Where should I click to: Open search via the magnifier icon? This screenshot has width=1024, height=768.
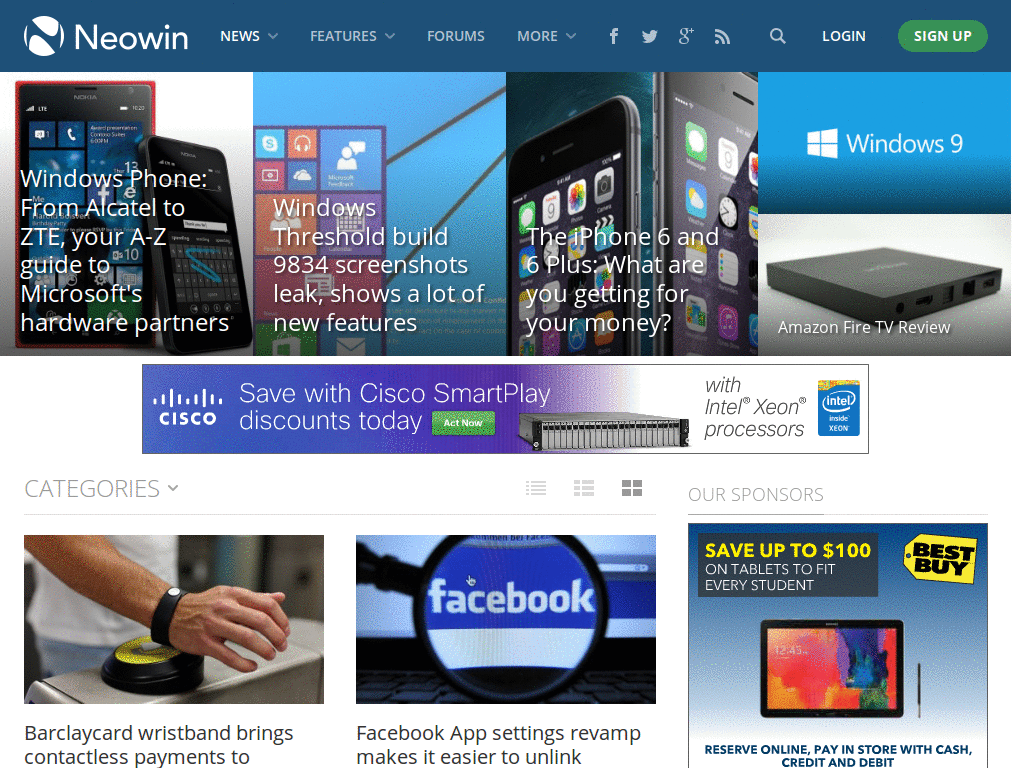tap(777, 36)
